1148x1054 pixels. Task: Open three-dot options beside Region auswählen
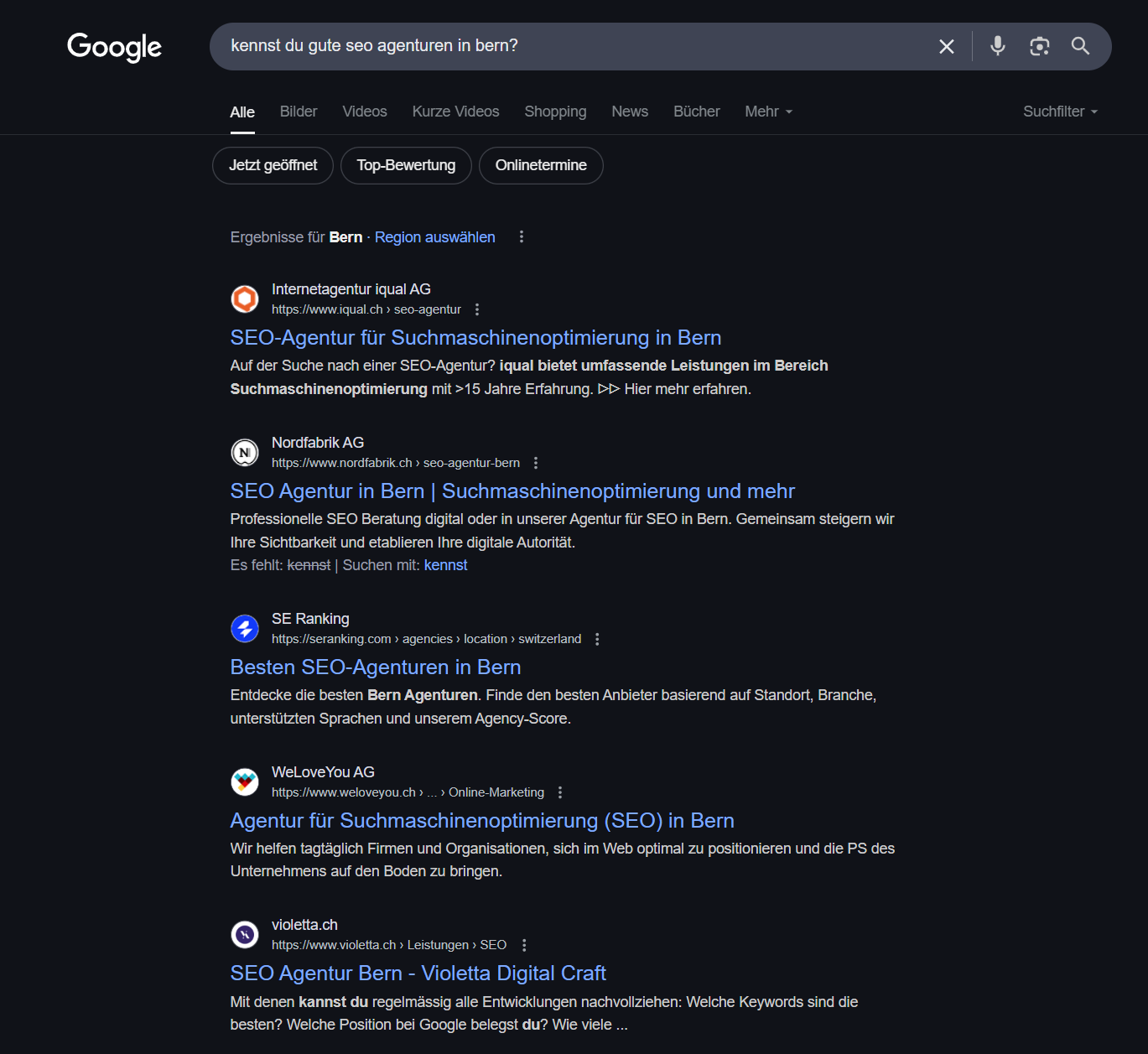[522, 237]
